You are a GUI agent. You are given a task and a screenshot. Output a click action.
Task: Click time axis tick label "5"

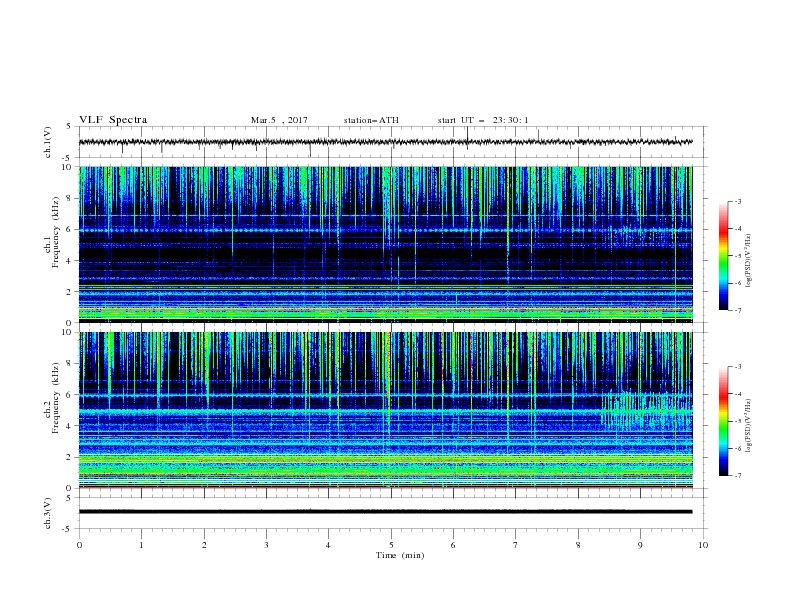pos(391,545)
